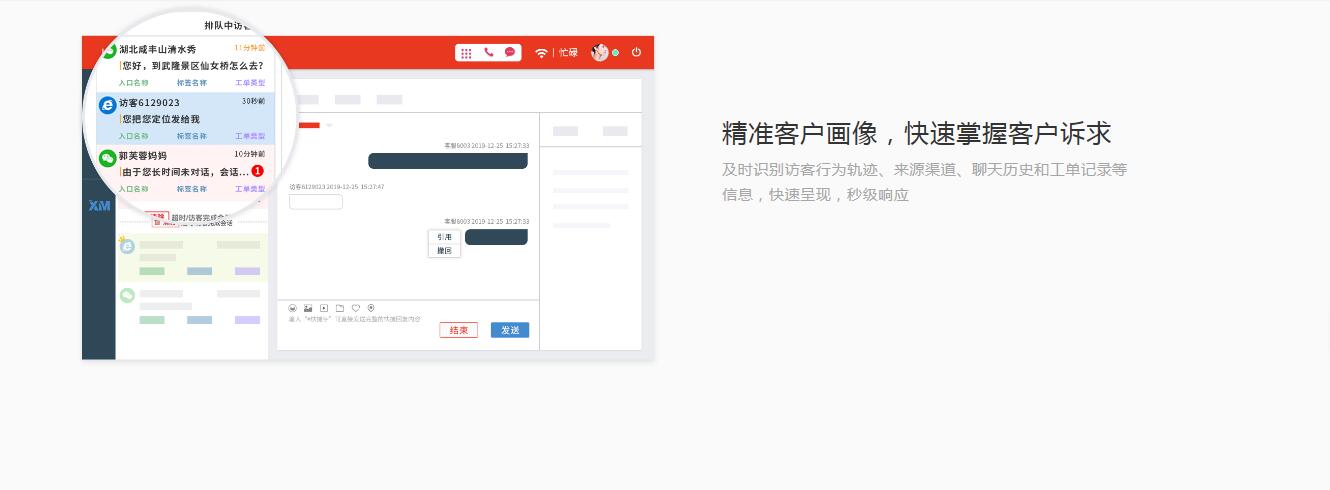Image resolution: width=1330 pixels, height=490 pixels.
Task: Click the XM logo in left sidebar
Action: pyautogui.click(x=99, y=206)
